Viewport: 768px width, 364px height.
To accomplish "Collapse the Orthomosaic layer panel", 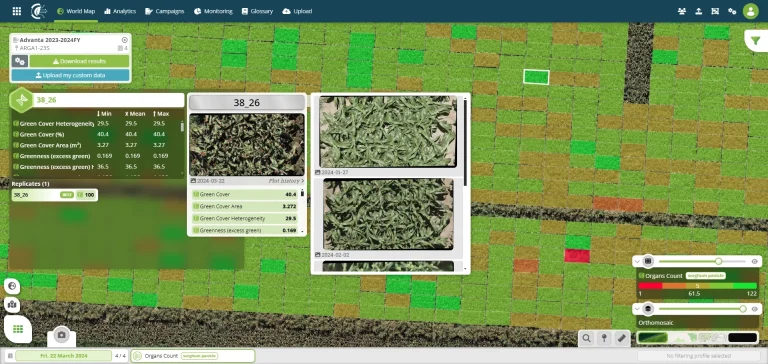I will pos(637,309).
